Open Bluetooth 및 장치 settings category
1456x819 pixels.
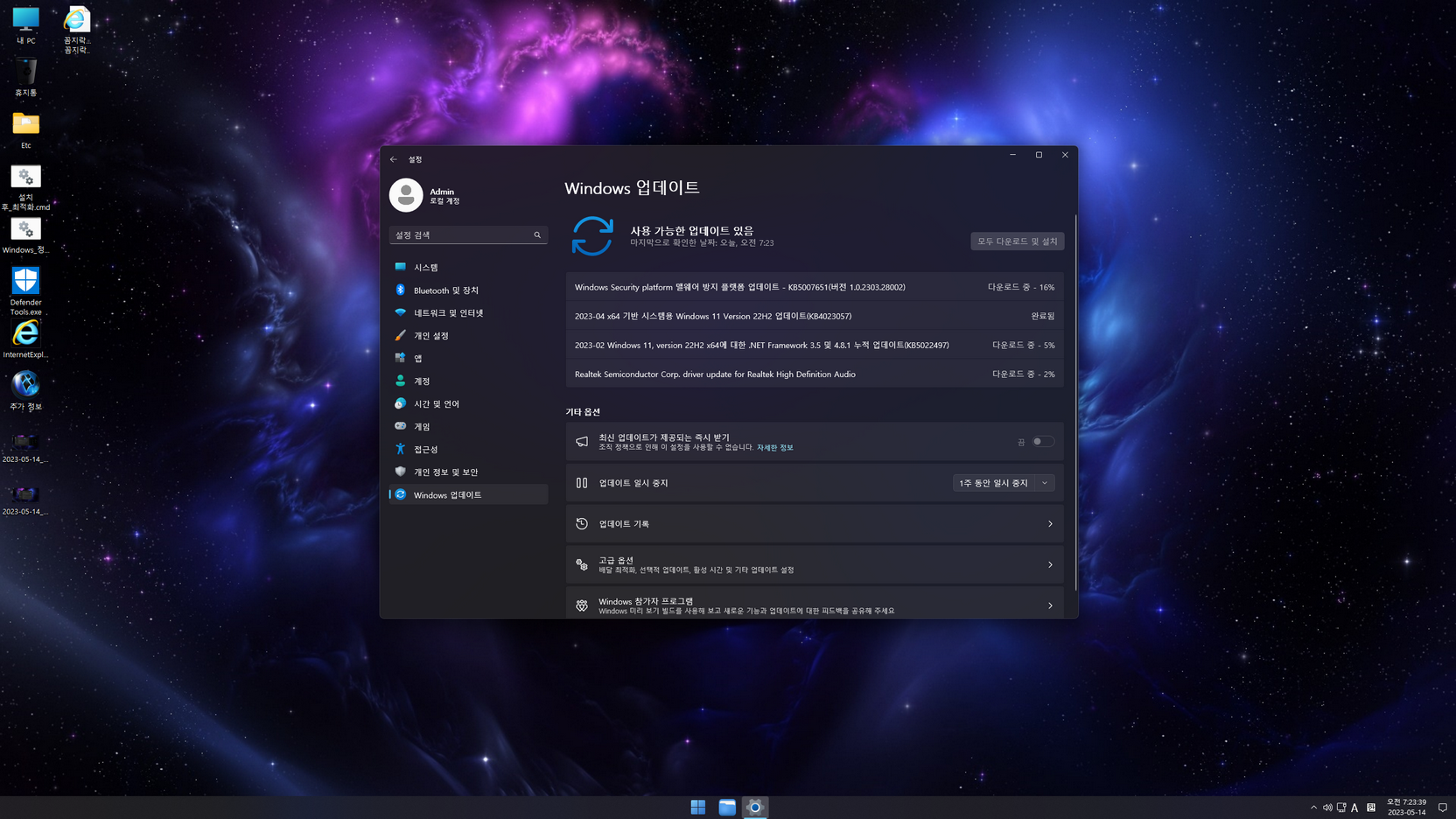pos(468,290)
